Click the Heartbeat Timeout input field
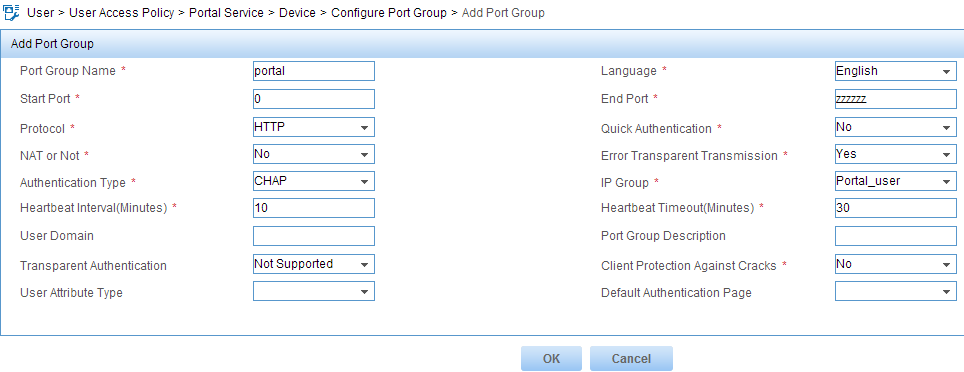This screenshot has height=372, width=964. click(x=896, y=208)
